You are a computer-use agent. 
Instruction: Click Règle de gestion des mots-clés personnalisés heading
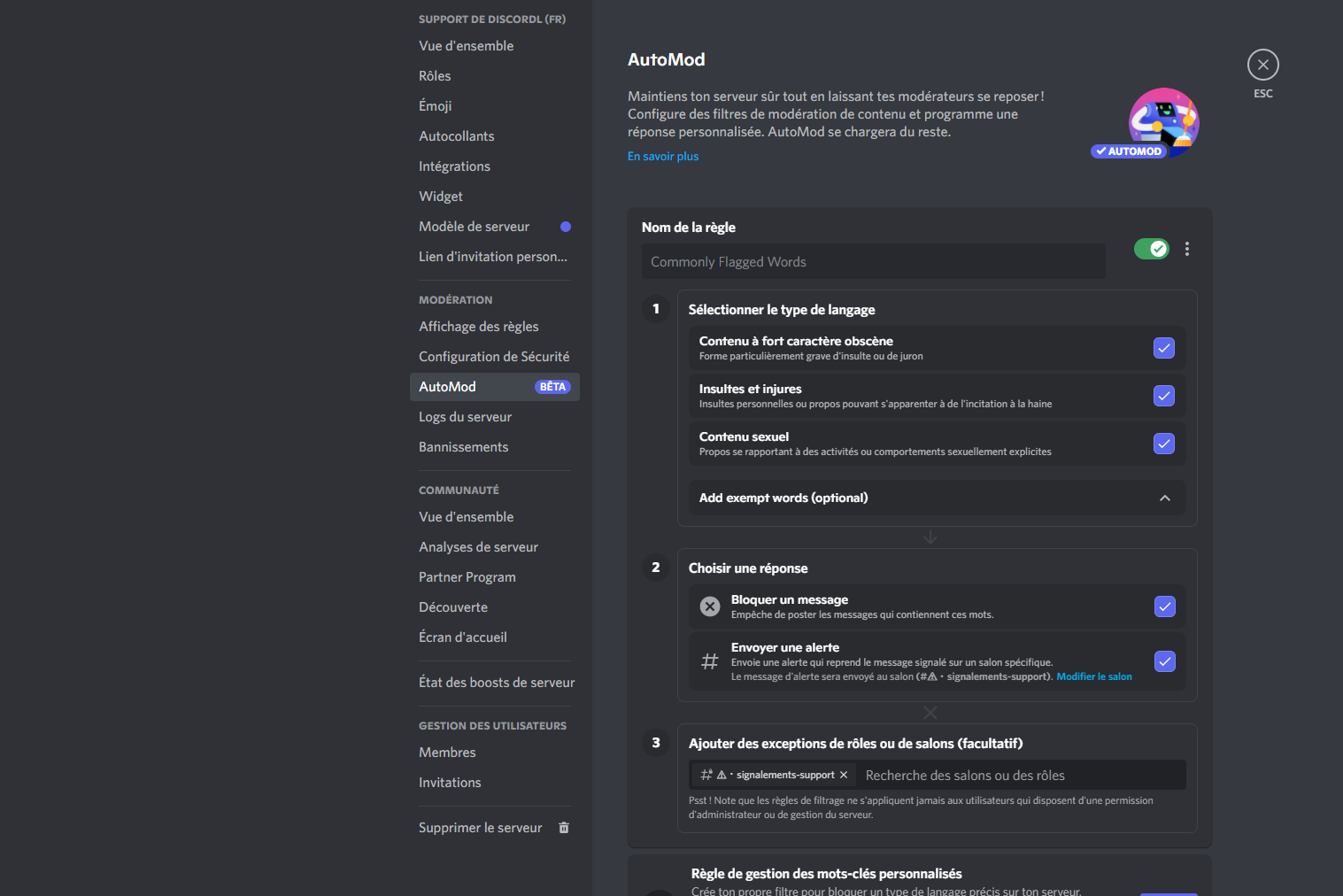[826, 874]
